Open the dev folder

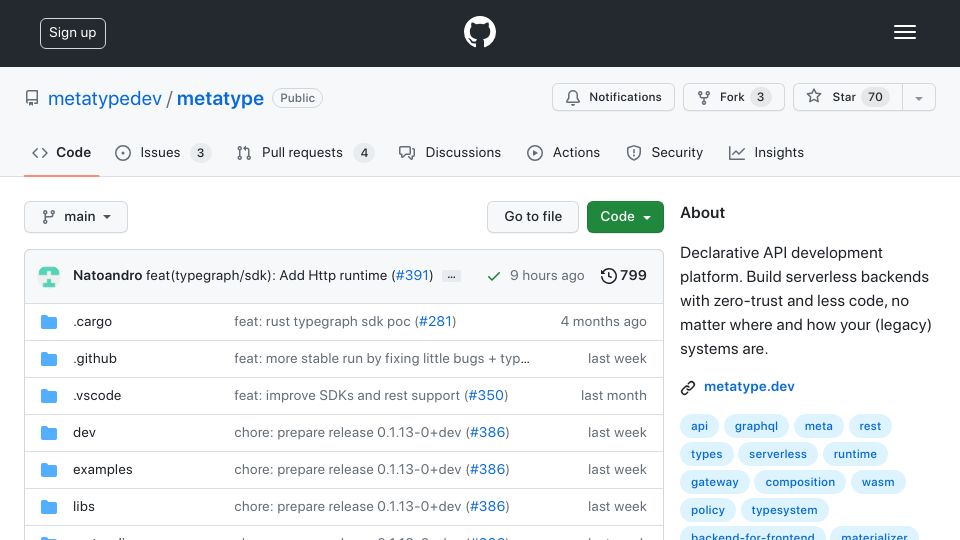tap(84, 432)
